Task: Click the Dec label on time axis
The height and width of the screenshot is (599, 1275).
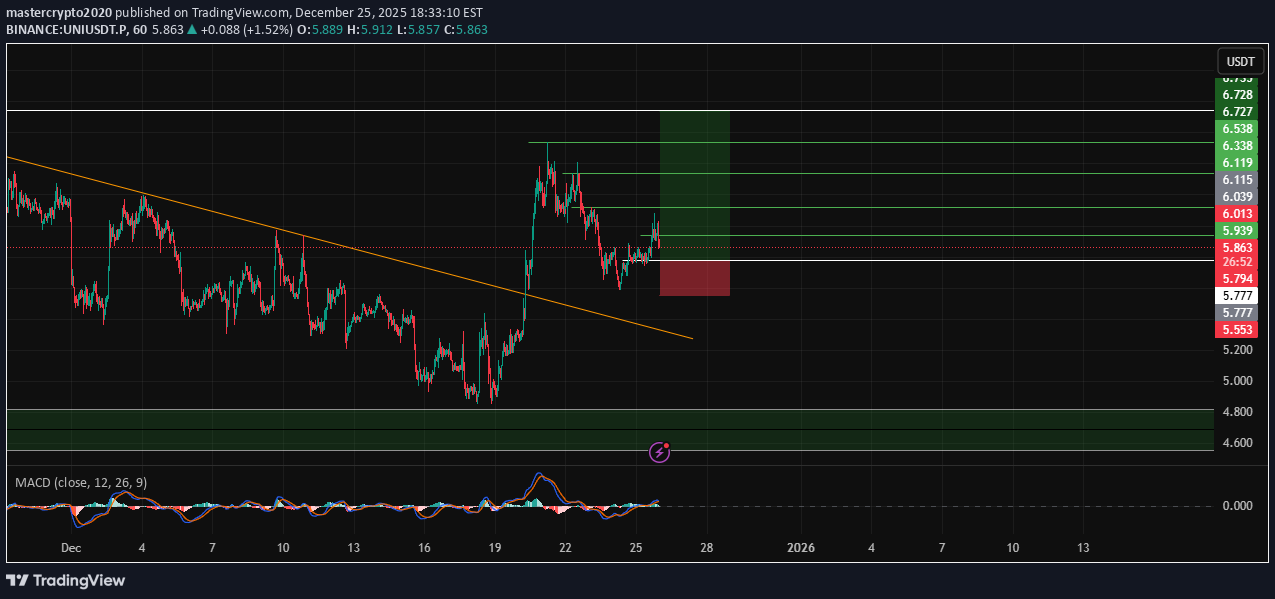Action: point(70,548)
